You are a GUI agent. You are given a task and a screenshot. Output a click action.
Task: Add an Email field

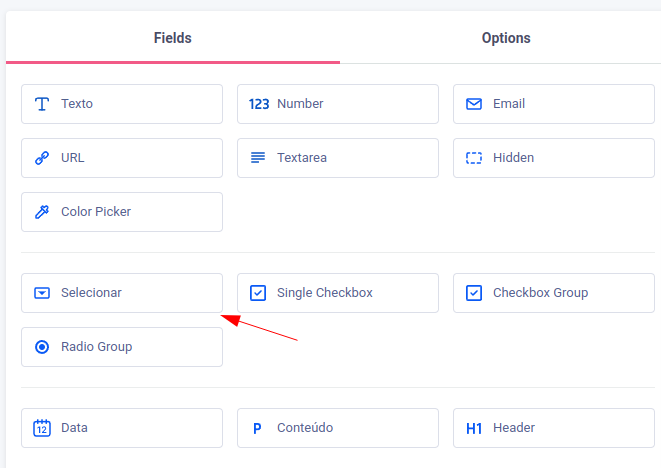pyautogui.click(x=554, y=104)
